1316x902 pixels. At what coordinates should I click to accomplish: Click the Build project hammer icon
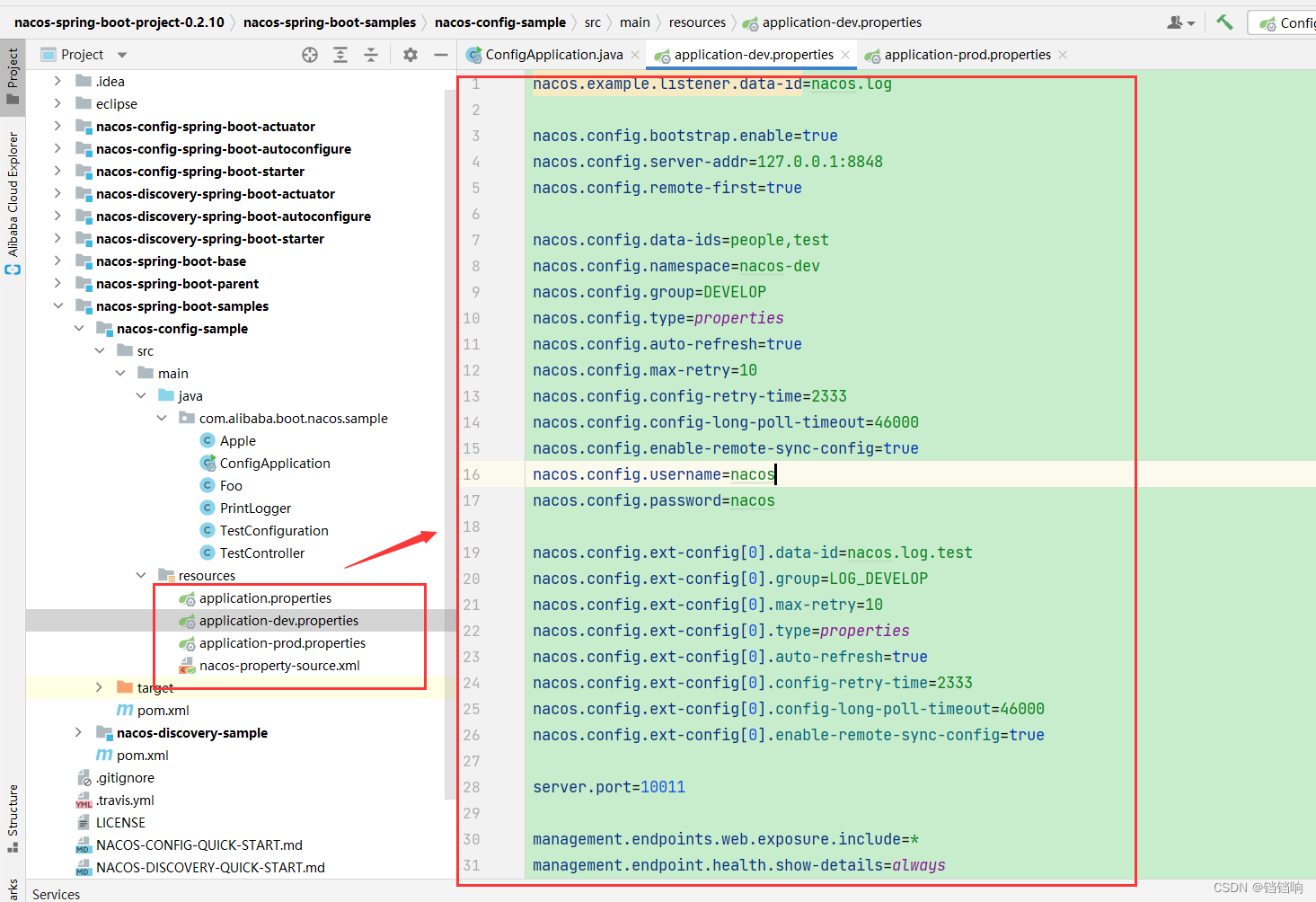(x=1224, y=22)
